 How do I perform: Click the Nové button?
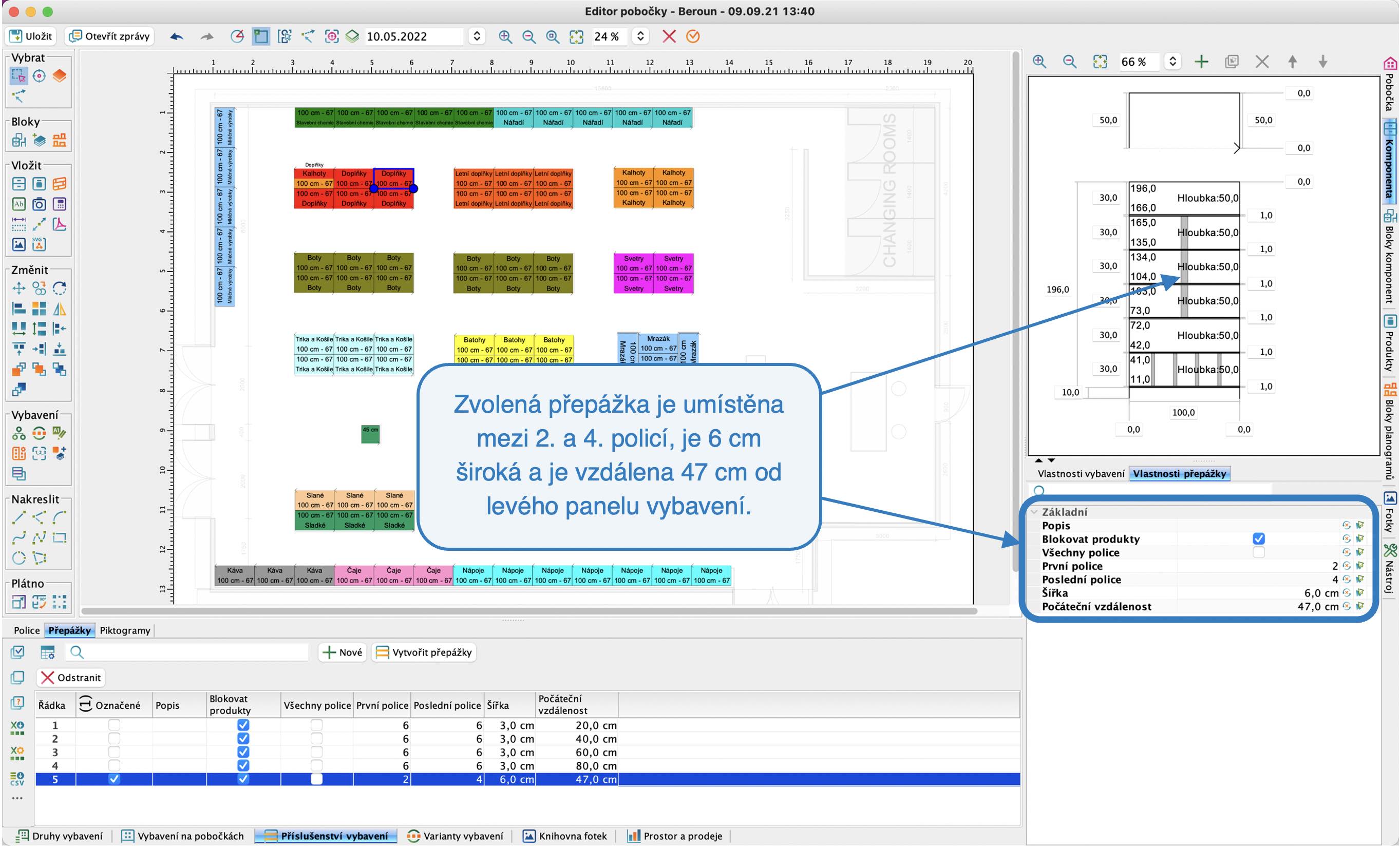343,652
